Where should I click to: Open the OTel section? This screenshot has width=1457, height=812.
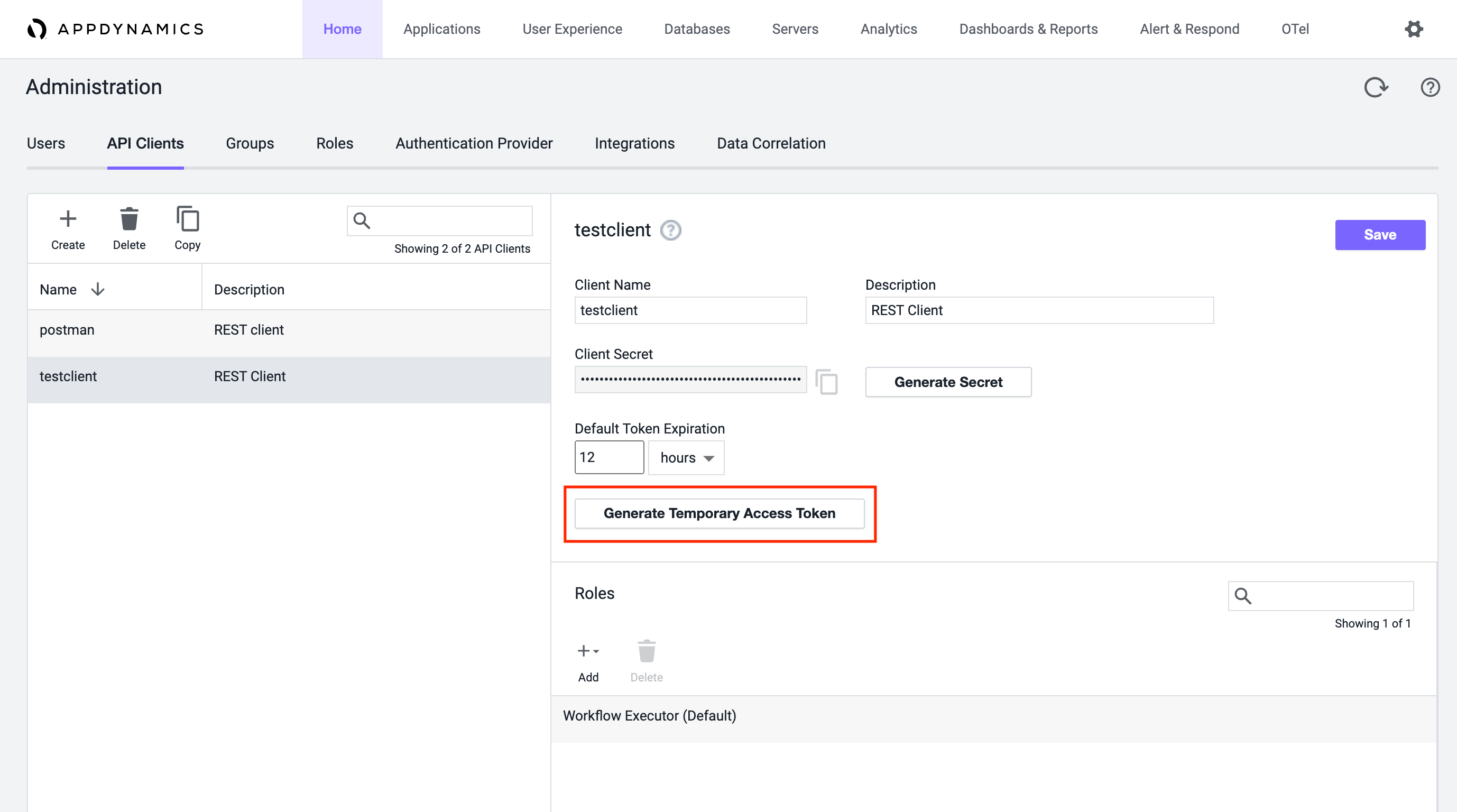point(1295,29)
